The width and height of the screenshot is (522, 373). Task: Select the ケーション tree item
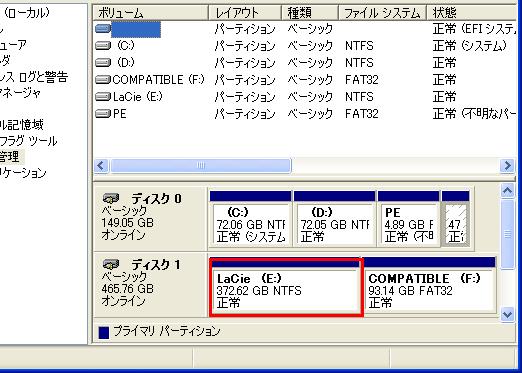point(23,173)
